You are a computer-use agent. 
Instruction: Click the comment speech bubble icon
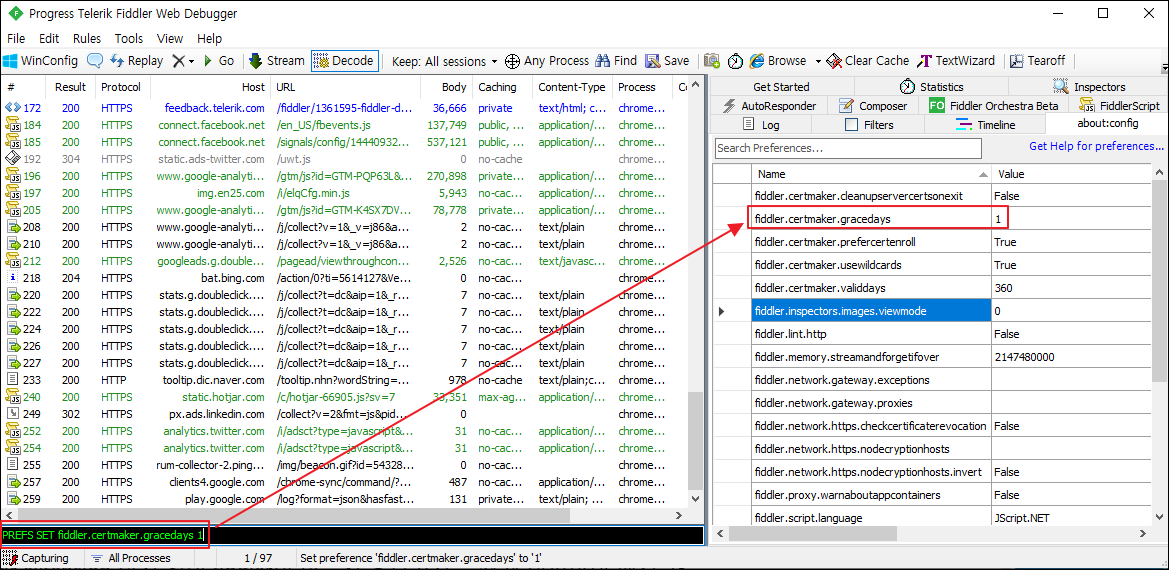tap(95, 61)
